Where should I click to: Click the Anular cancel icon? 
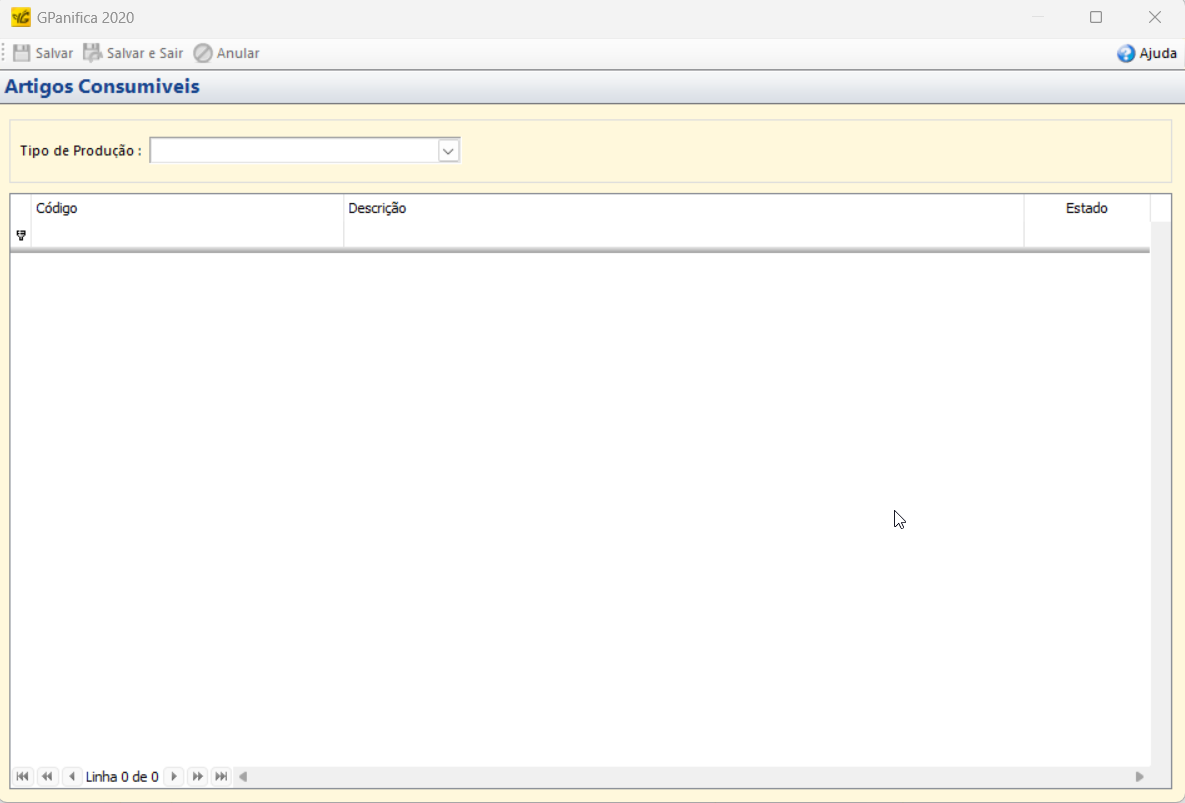click(203, 53)
